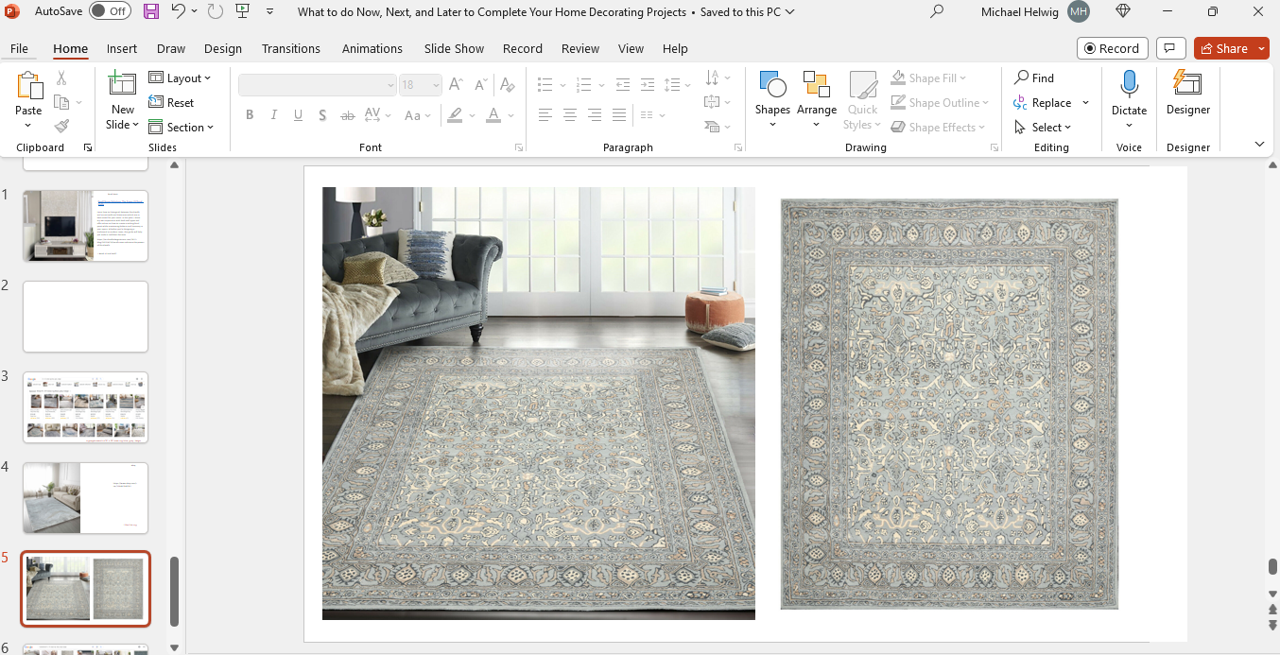This screenshot has height=655, width=1280.
Task: Start presentation from beginning icon
Action: [x=242, y=12]
